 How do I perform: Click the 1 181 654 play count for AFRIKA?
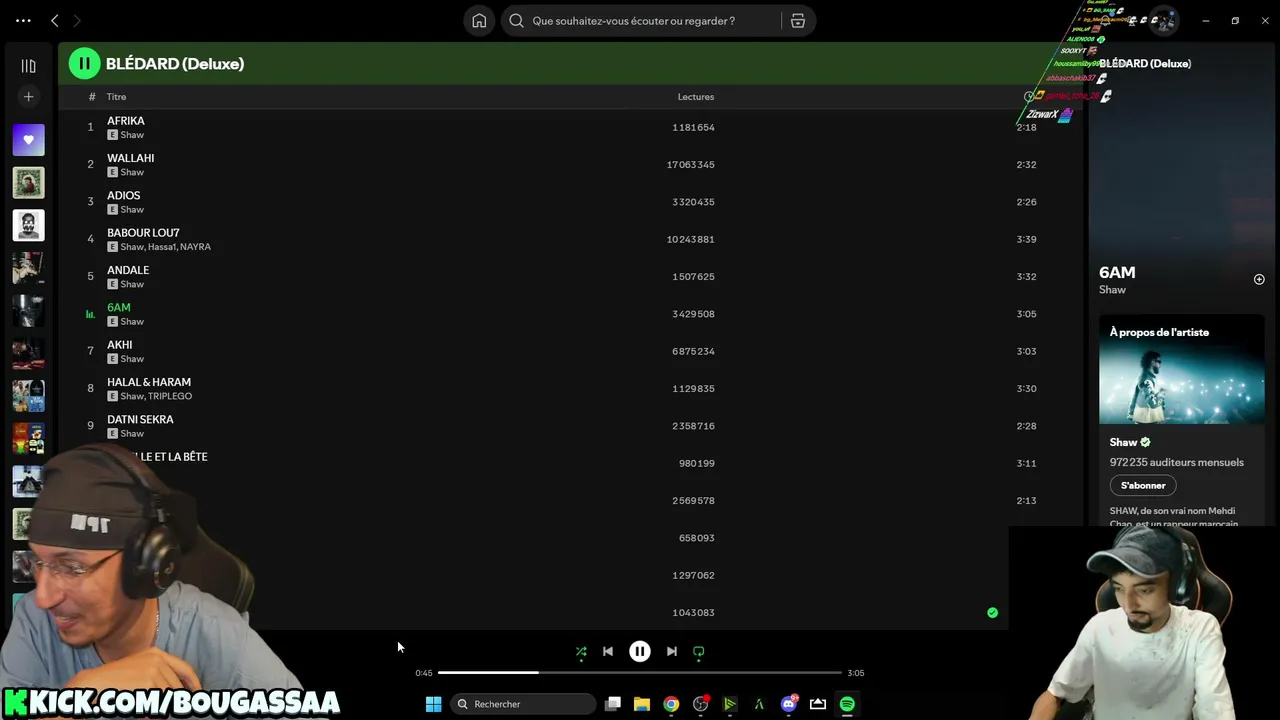click(x=694, y=128)
